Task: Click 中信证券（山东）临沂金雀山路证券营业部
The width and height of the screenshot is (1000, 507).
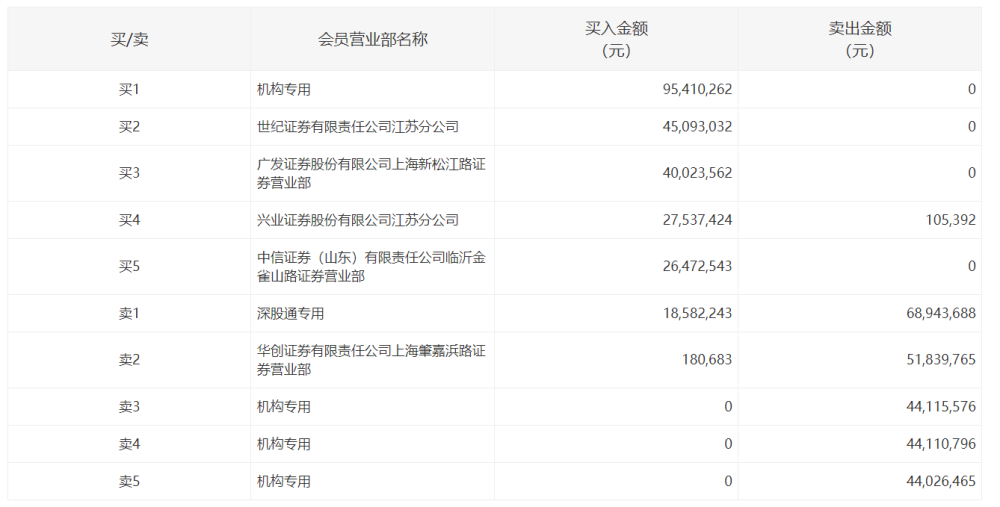Action: 371,267
